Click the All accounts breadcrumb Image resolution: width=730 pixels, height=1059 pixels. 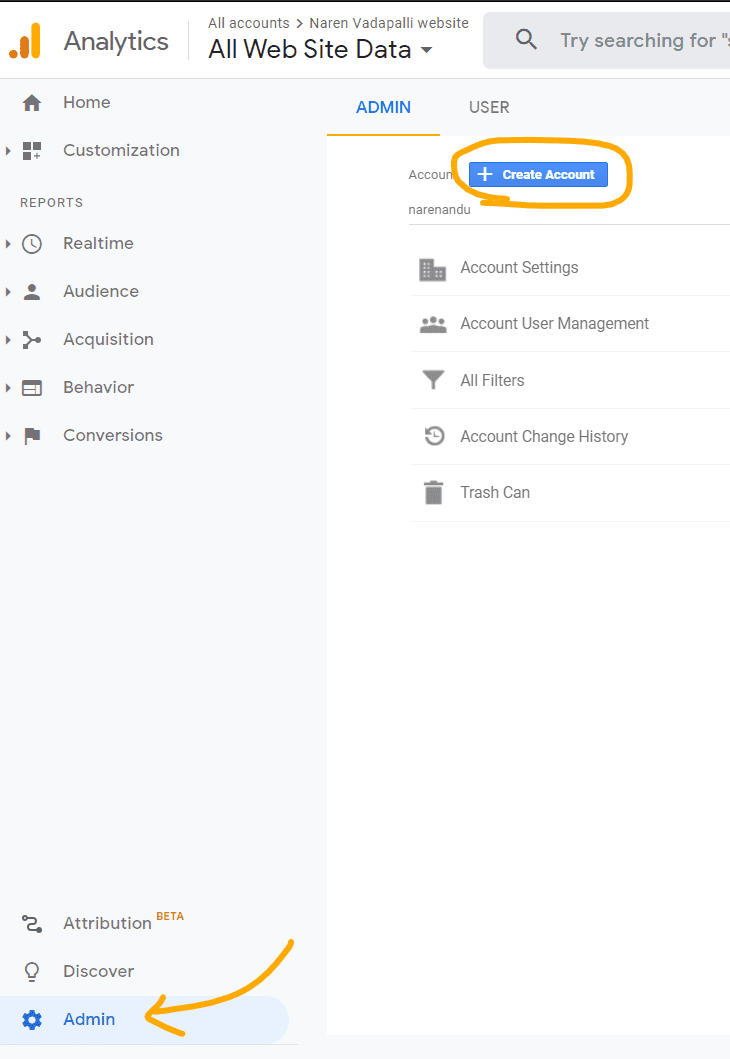tap(249, 23)
